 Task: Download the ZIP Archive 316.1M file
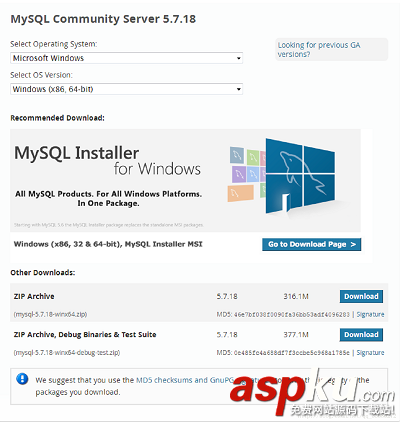361,296
